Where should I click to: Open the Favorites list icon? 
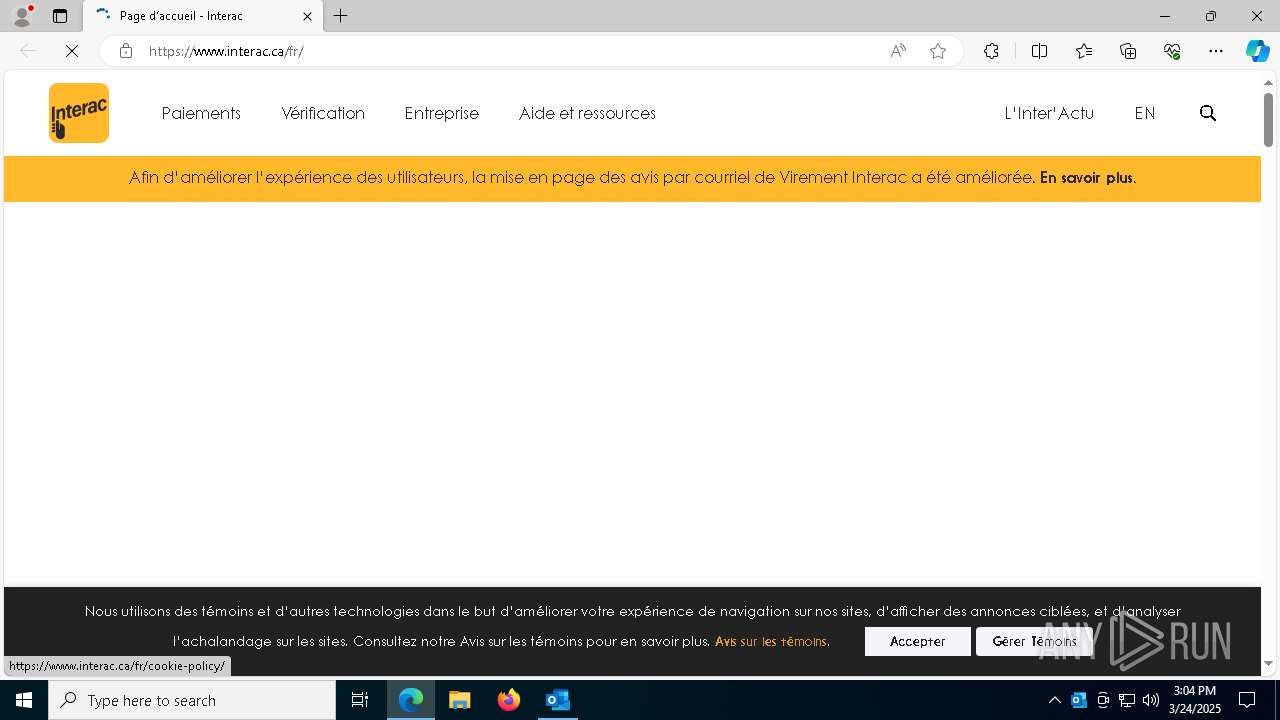point(1084,51)
